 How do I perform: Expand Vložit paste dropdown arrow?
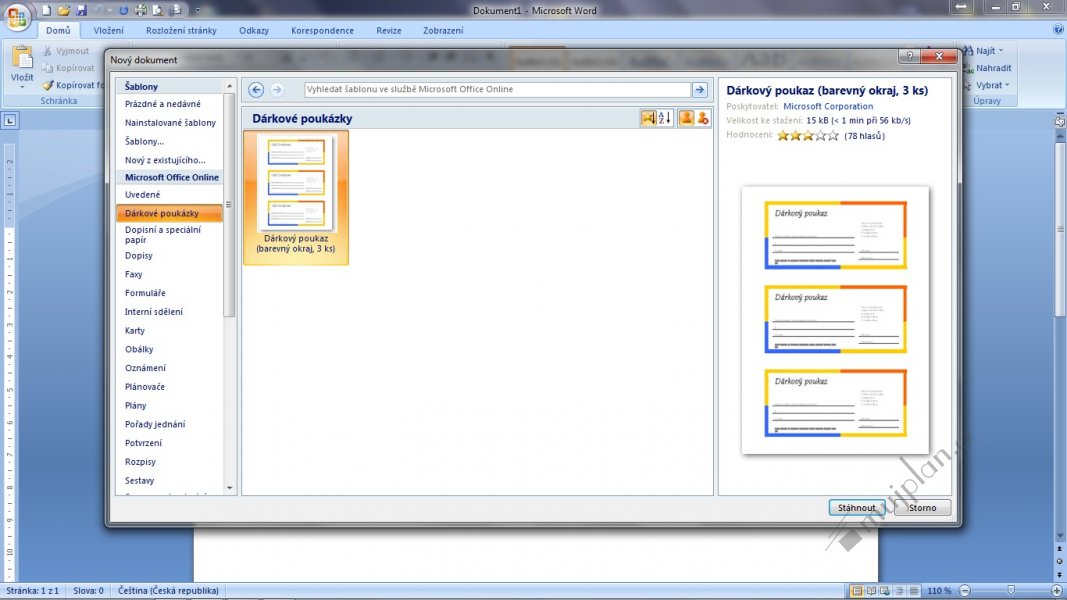22,87
